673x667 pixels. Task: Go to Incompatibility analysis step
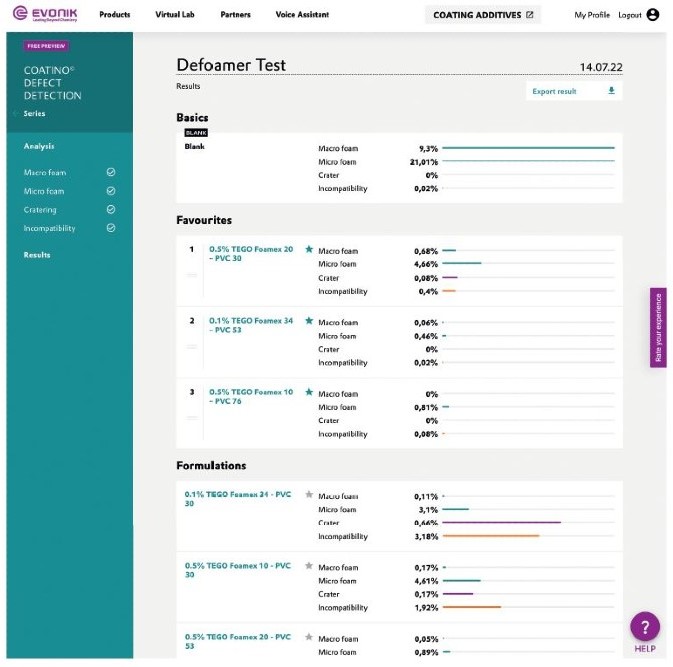tap(49, 228)
